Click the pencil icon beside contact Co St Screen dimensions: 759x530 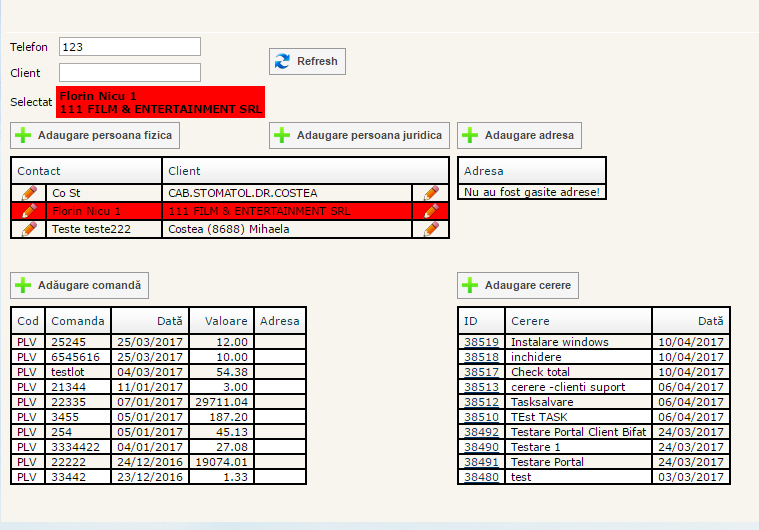29,192
